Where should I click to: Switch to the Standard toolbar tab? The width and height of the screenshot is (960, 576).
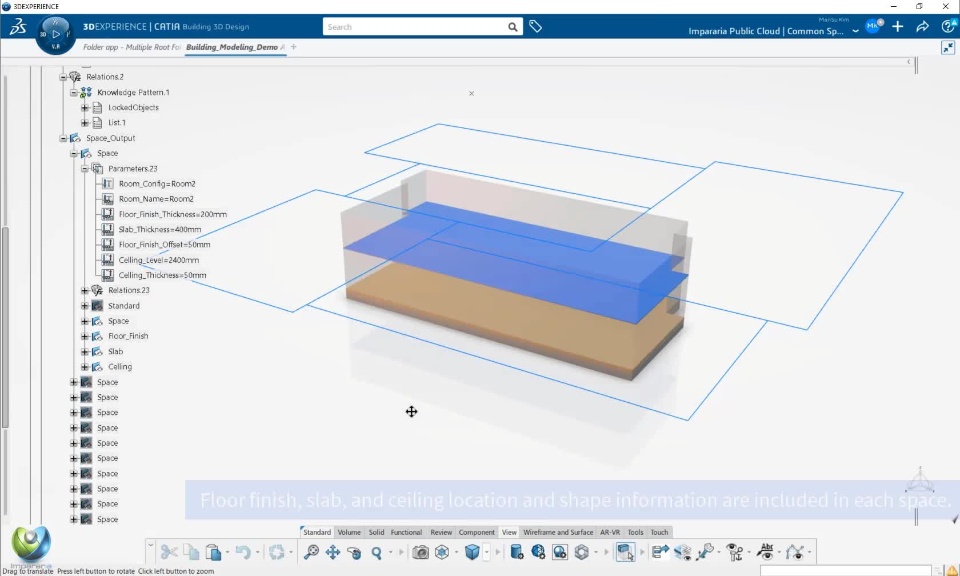point(317,533)
